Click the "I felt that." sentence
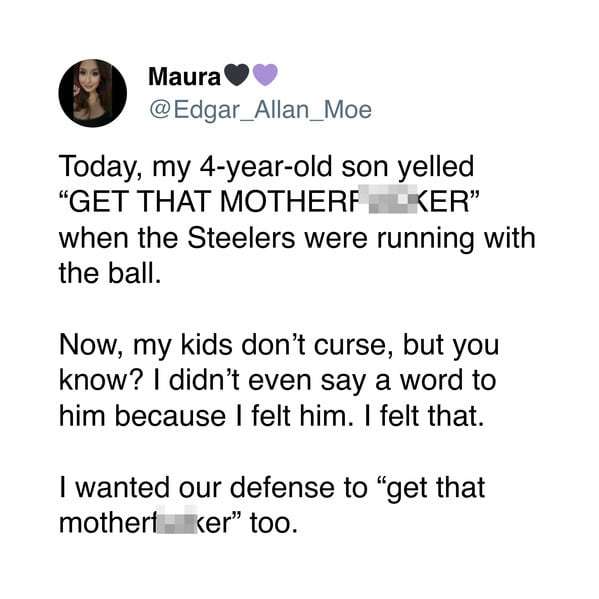 [x=424, y=416]
